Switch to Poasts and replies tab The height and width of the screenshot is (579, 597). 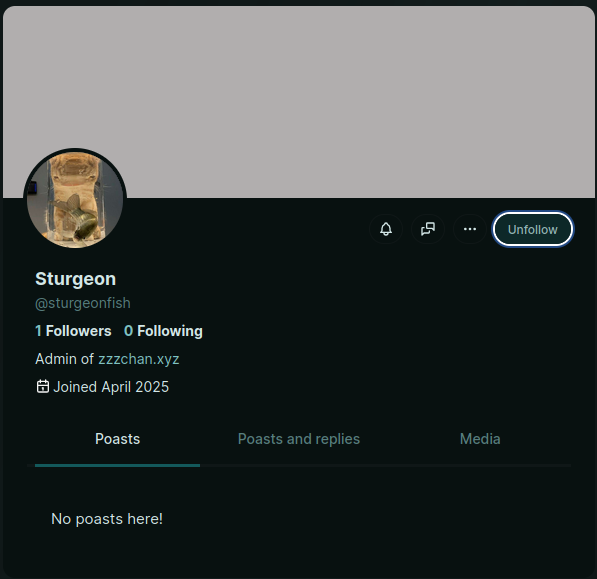(x=299, y=439)
